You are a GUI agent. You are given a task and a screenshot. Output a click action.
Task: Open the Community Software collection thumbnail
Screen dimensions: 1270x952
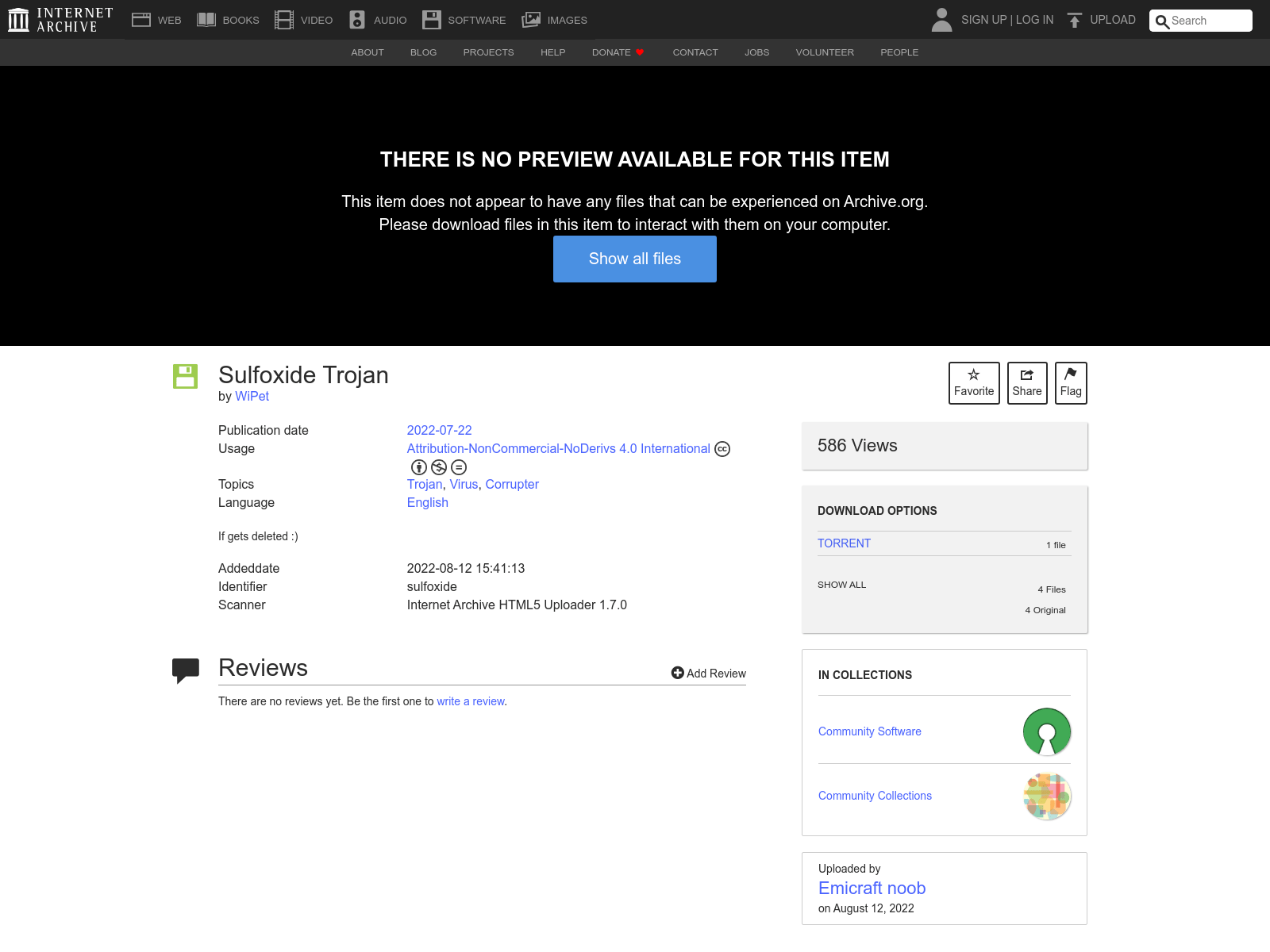pyautogui.click(x=1047, y=731)
